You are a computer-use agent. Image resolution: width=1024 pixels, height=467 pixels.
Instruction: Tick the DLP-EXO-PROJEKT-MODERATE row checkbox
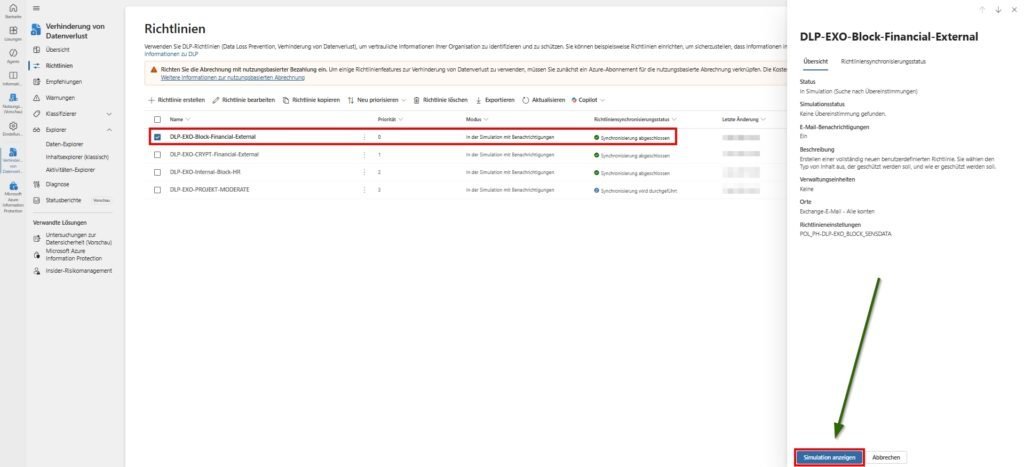157,189
